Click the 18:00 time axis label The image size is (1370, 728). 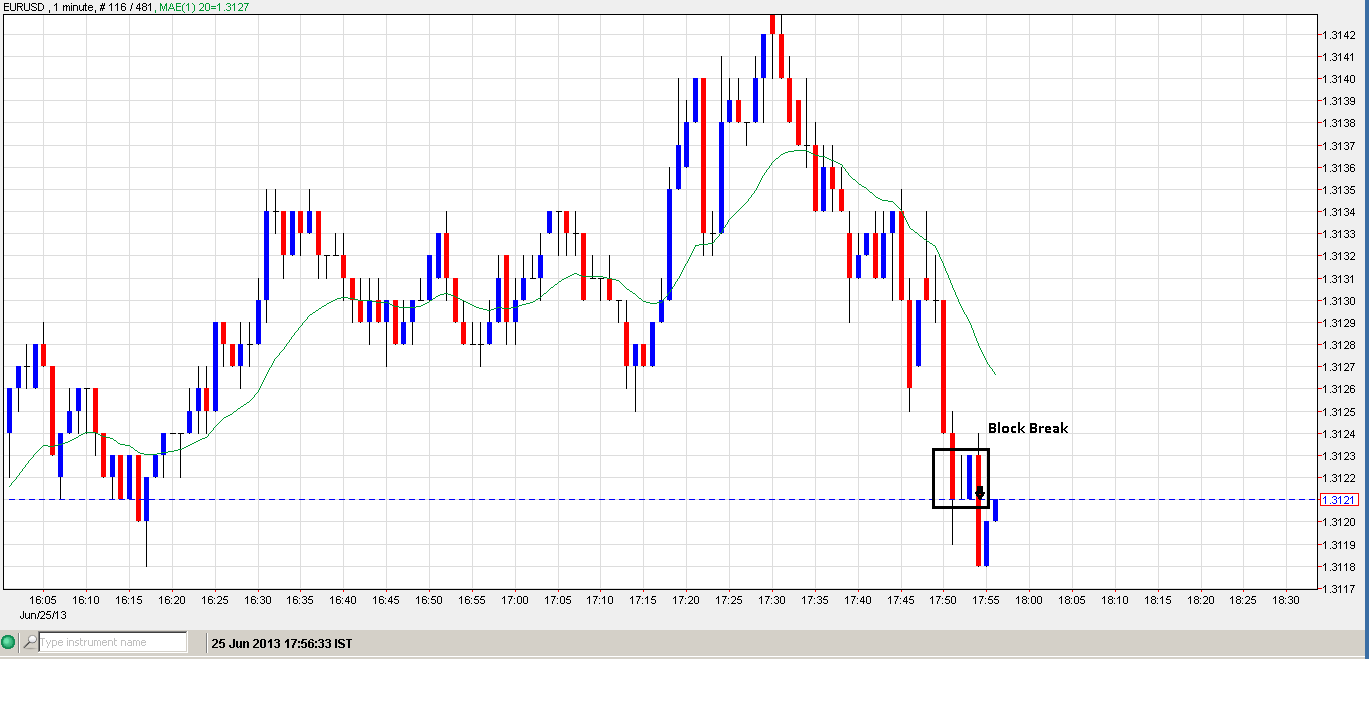tap(1029, 600)
